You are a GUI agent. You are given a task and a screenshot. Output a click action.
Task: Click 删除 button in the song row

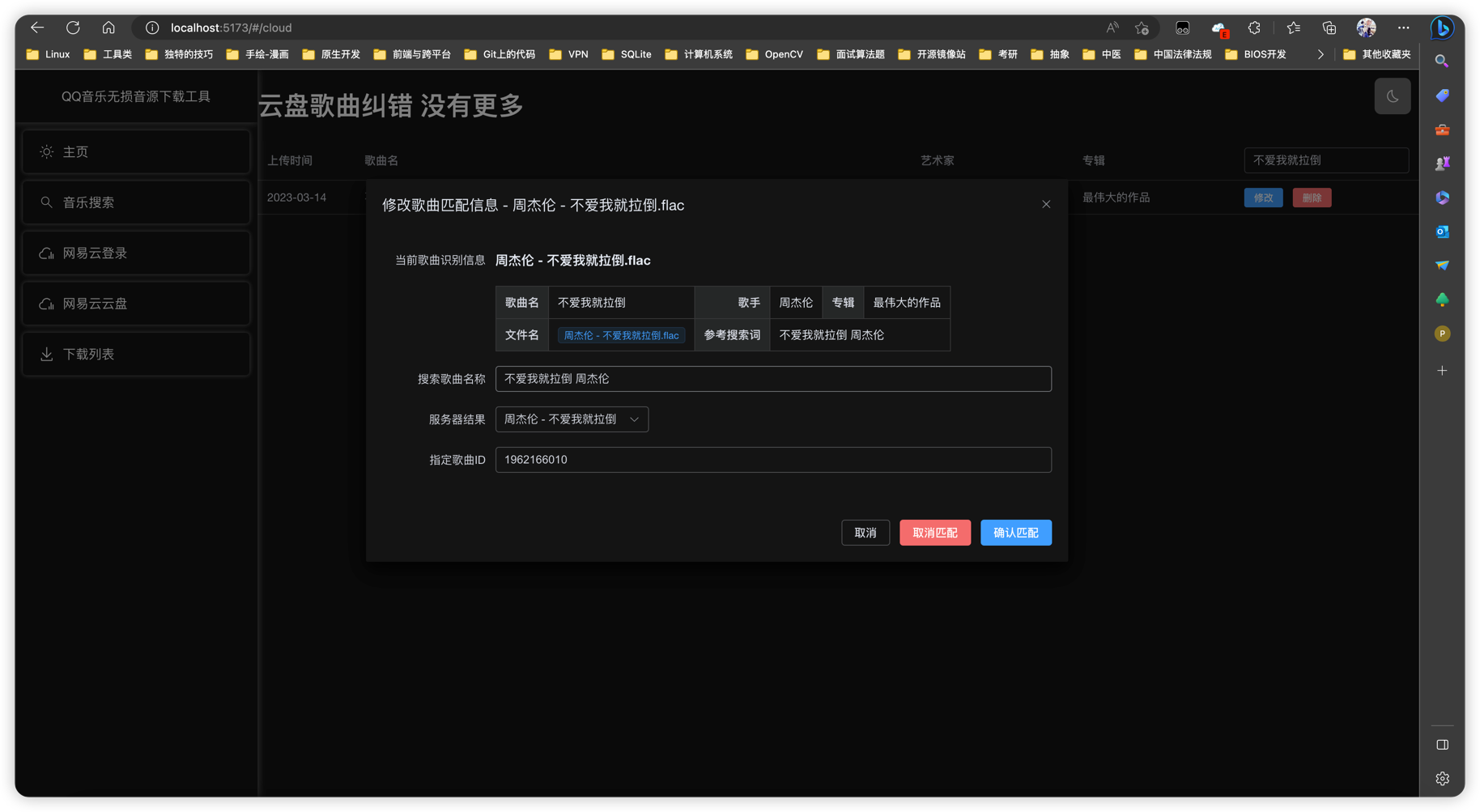coord(1312,198)
